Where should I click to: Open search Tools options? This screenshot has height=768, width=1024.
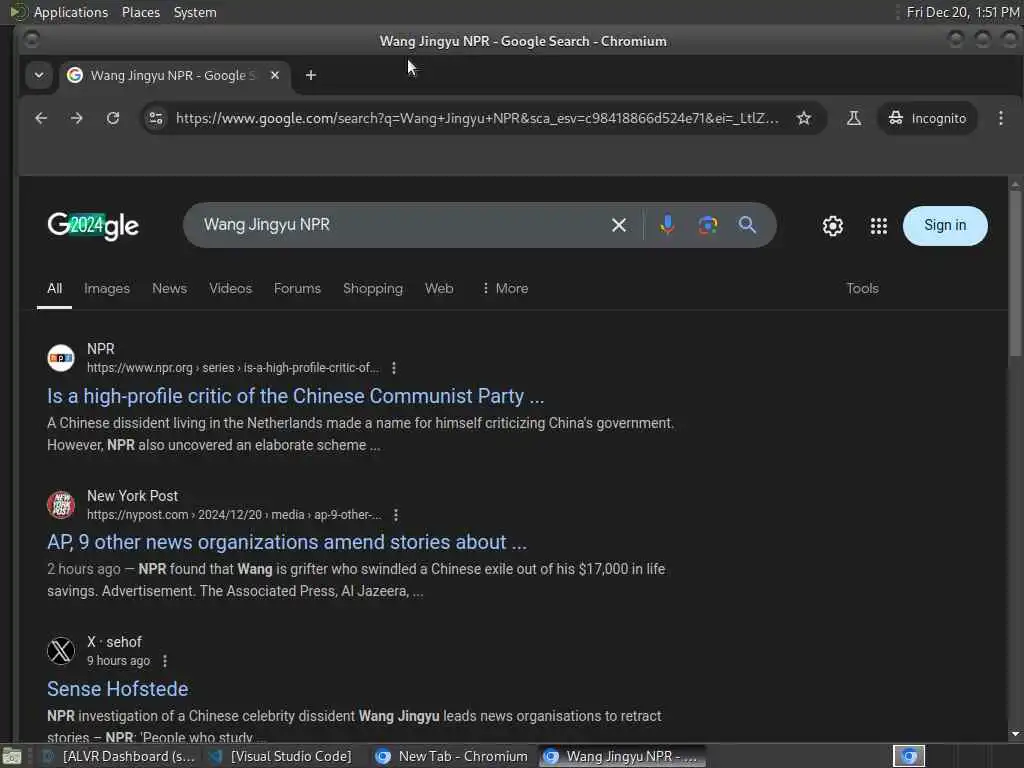(x=862, y=288)
